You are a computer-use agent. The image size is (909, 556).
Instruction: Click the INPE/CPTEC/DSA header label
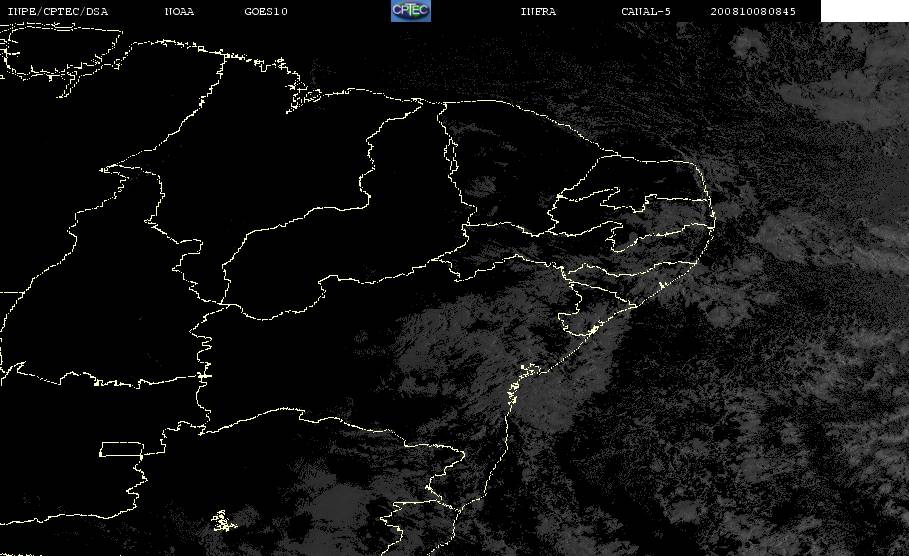tap(58, 11)
